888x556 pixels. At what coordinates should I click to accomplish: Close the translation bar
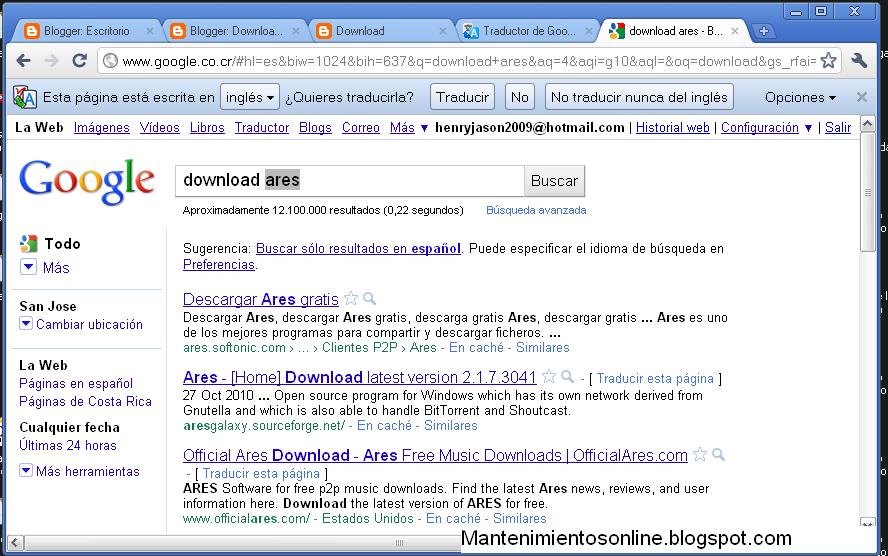tap(862, 97)
